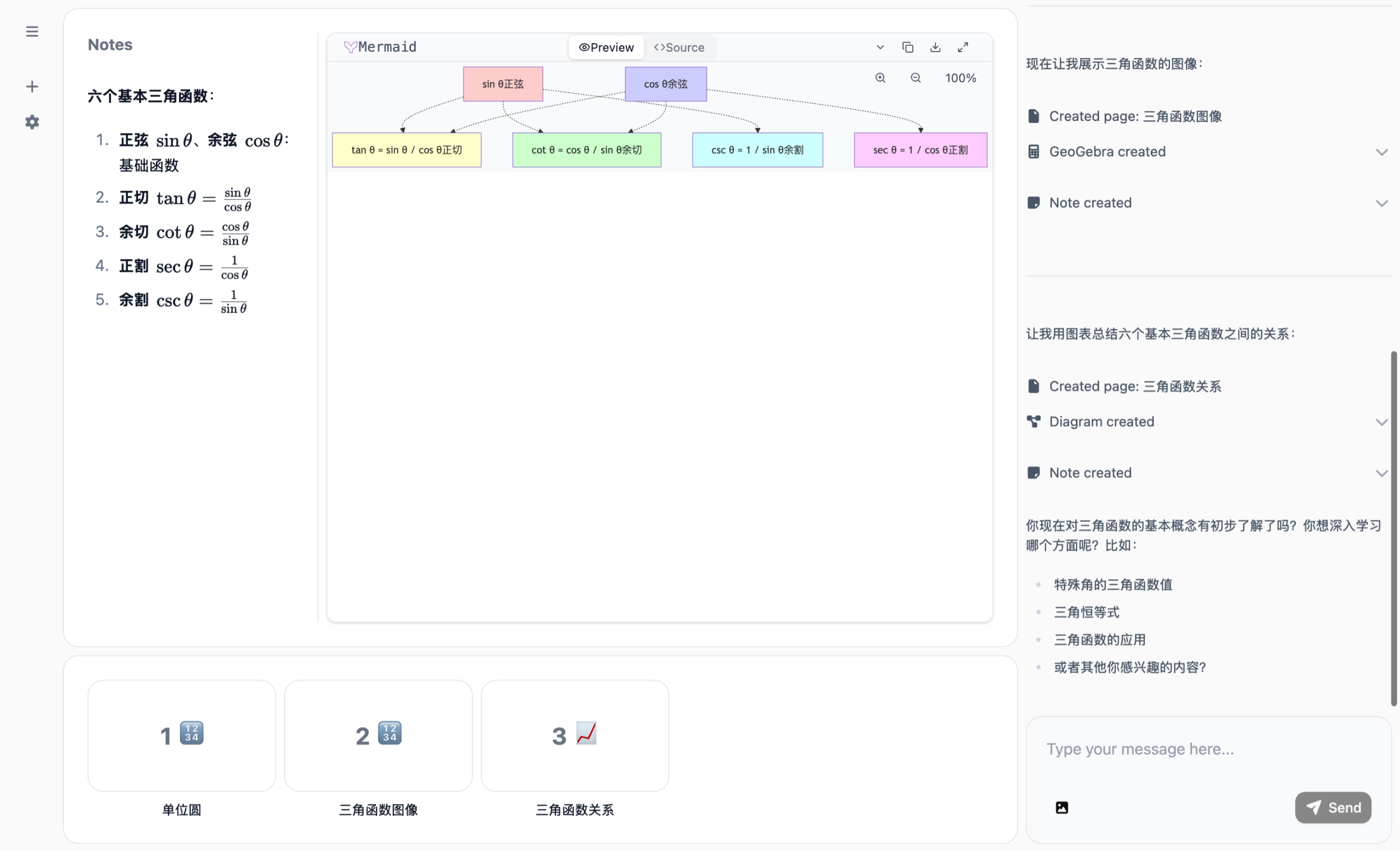The image size is (1400, 851).
Task: Open the hamburger menu icon
Action: pos(32,31)
